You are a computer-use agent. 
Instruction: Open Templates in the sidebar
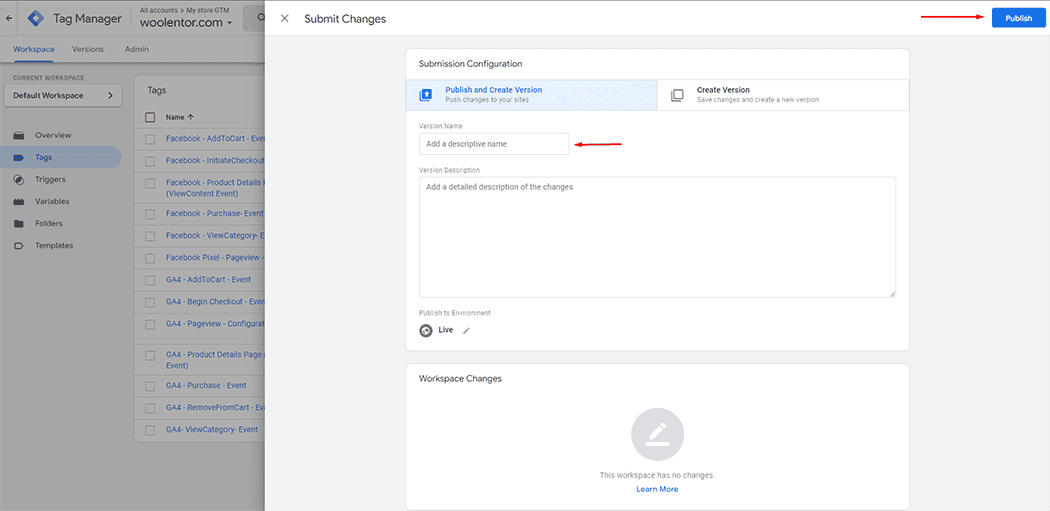point(54,246)
